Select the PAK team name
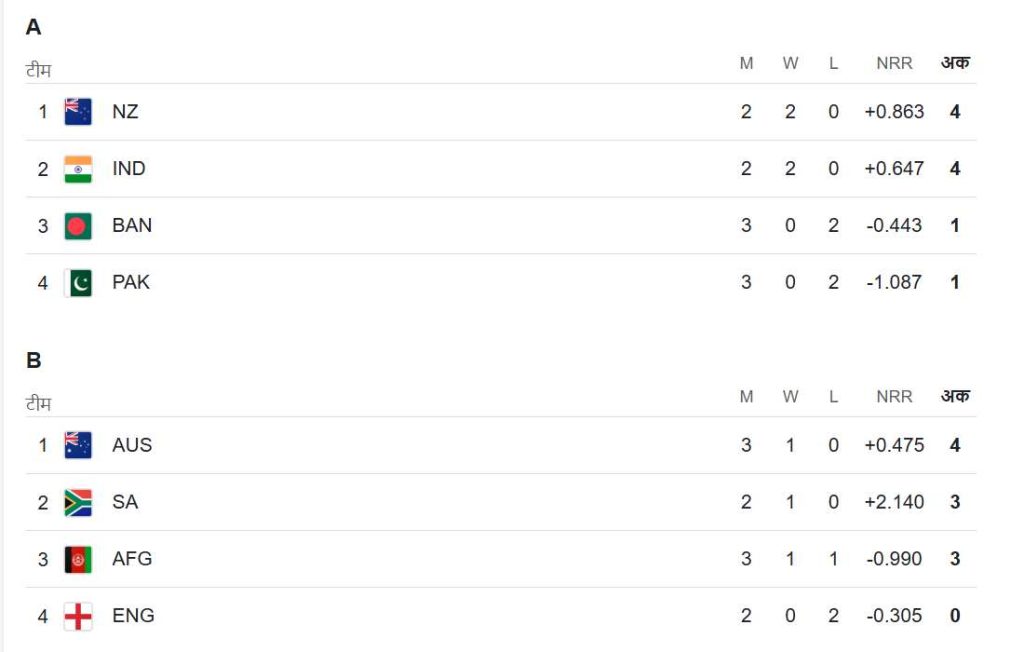Viewport: 1024px width, 652px height. [131, 283]
